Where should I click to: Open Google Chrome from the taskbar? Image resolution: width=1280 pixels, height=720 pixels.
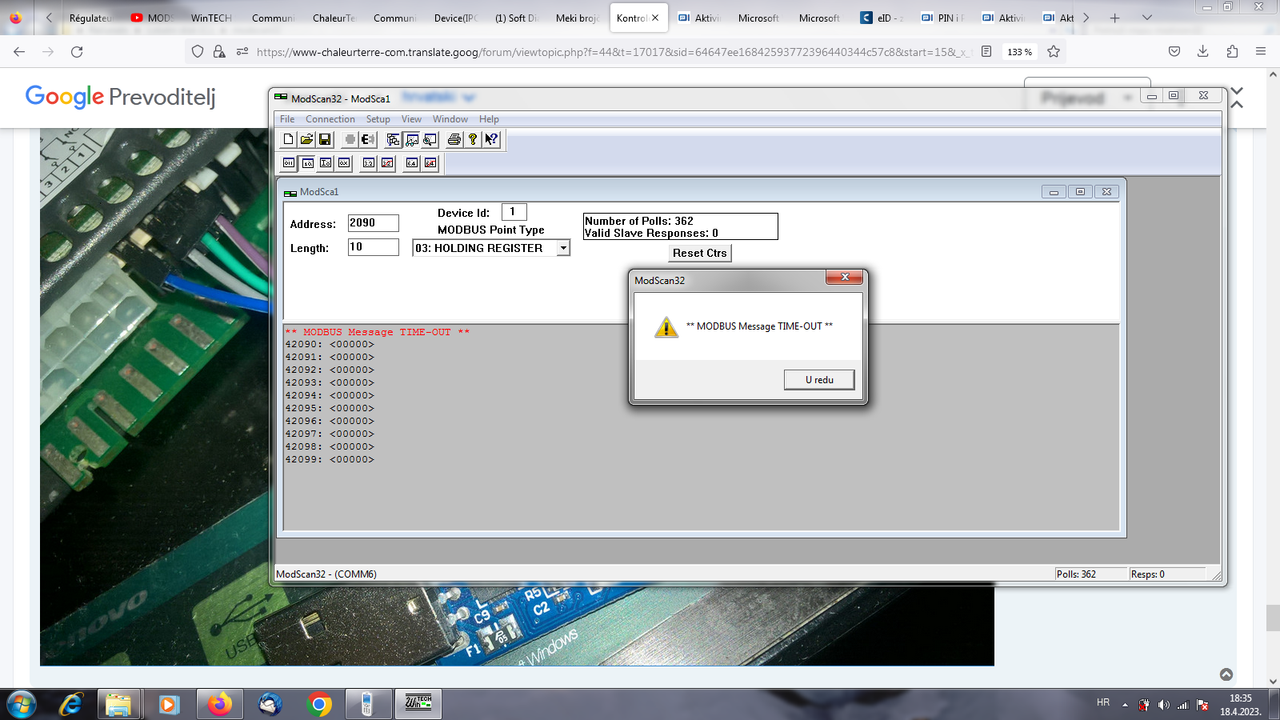pos(319,704)
